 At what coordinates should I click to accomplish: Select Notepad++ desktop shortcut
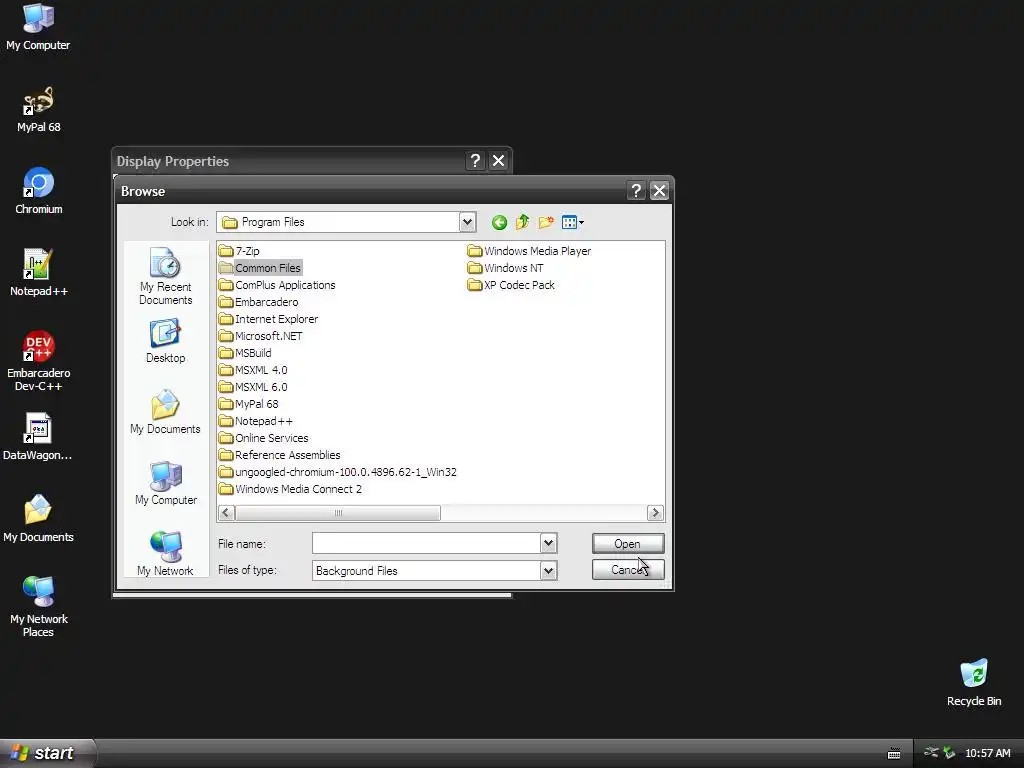coord(38,273)
